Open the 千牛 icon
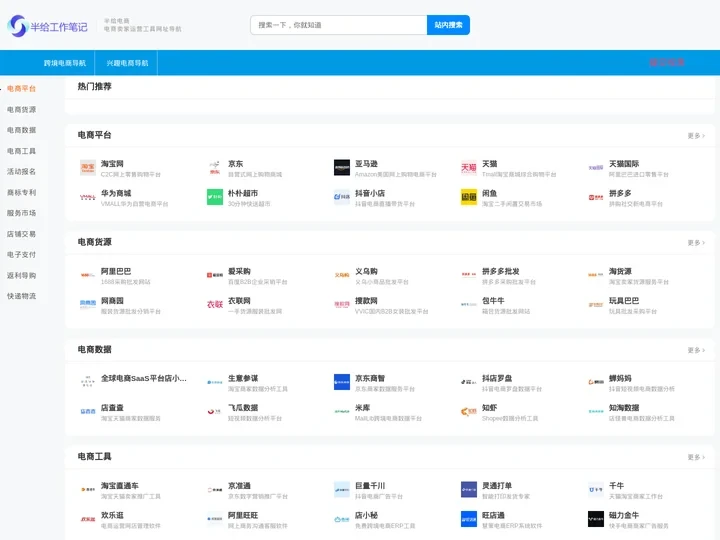 click(596, 490)
